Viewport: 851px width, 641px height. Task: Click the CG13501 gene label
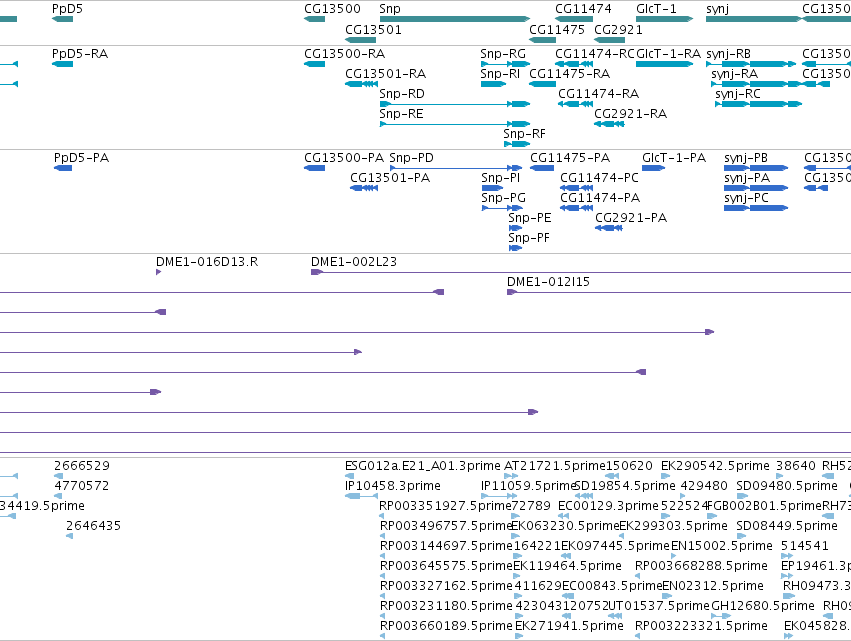[373, 29]
